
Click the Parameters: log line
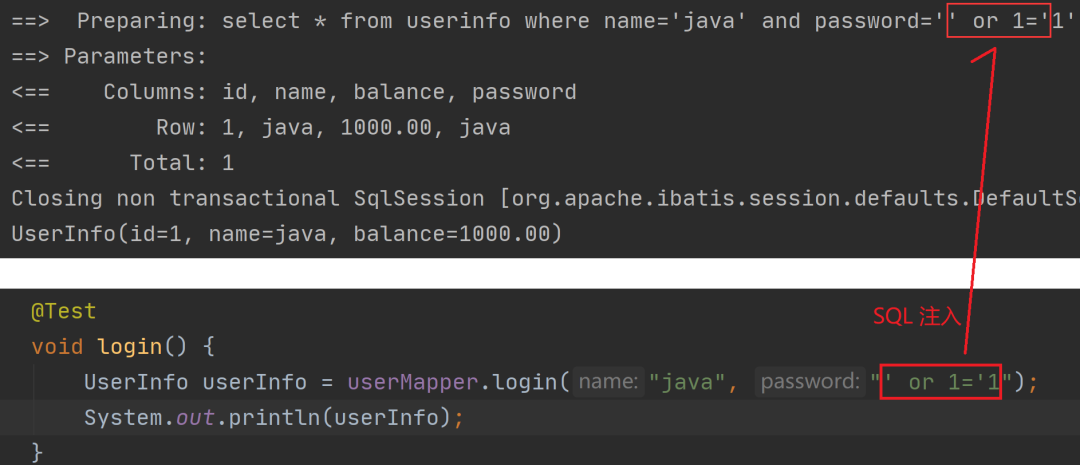[109, 57]
